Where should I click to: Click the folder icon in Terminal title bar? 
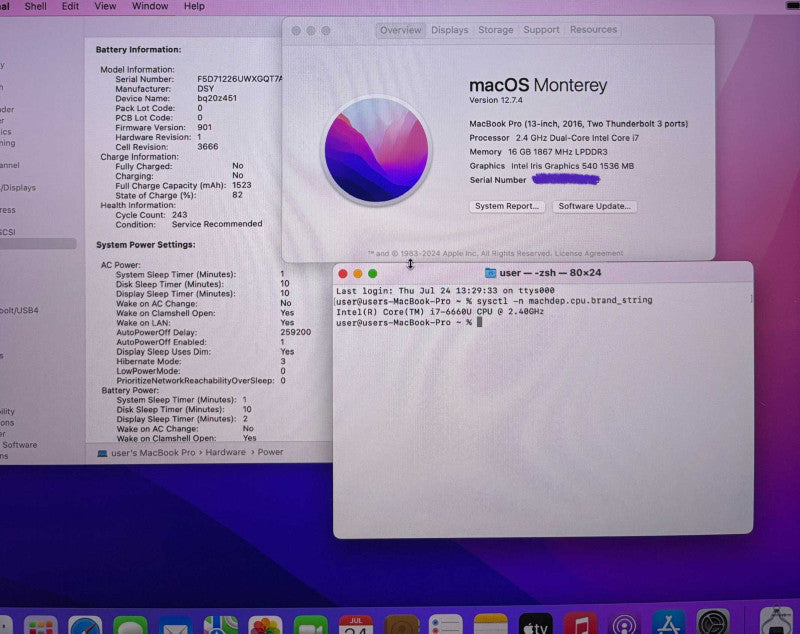490,273
